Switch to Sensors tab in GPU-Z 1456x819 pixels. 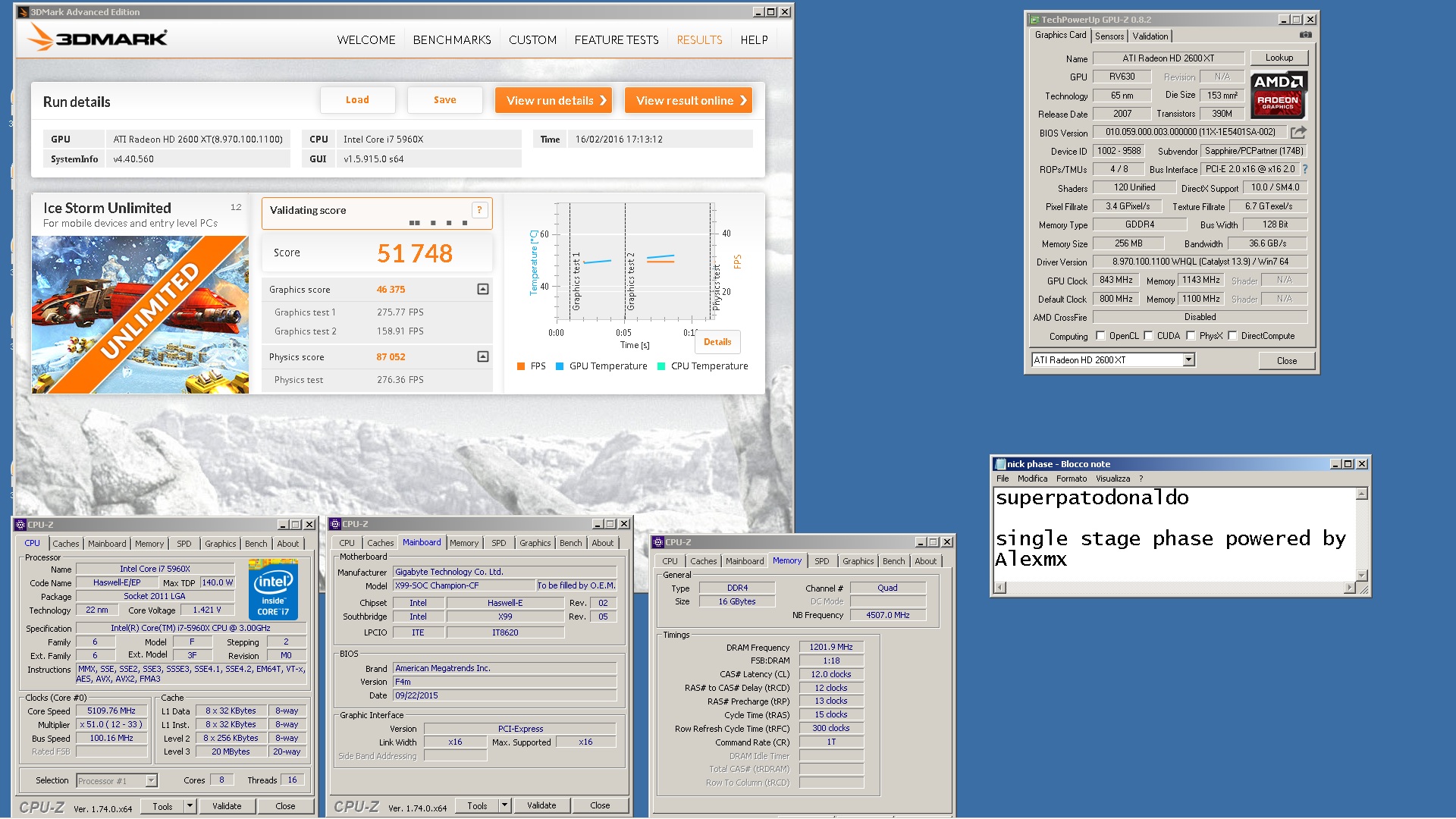point(1109,36)
